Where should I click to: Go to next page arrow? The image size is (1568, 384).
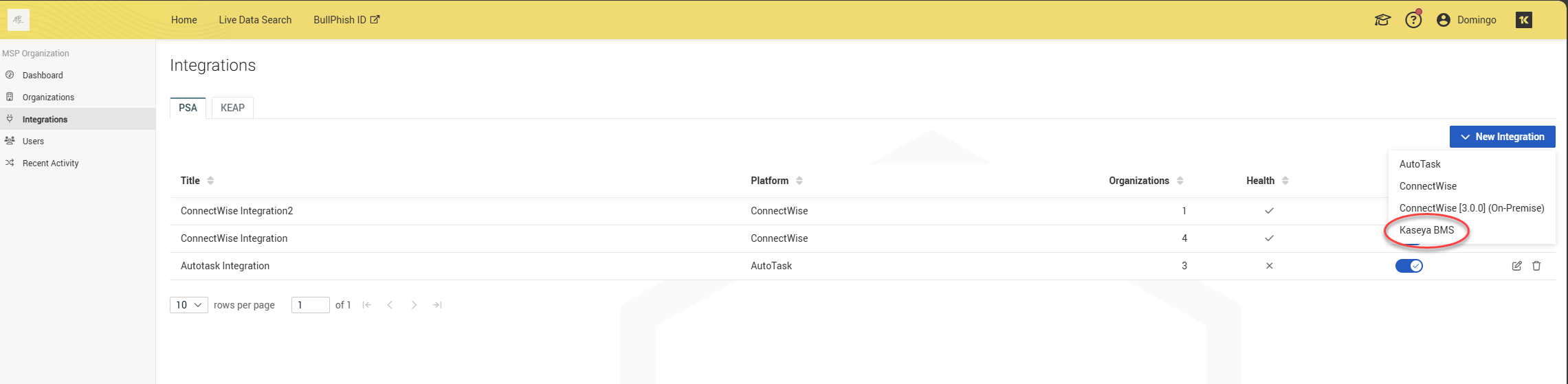[414, 305]
